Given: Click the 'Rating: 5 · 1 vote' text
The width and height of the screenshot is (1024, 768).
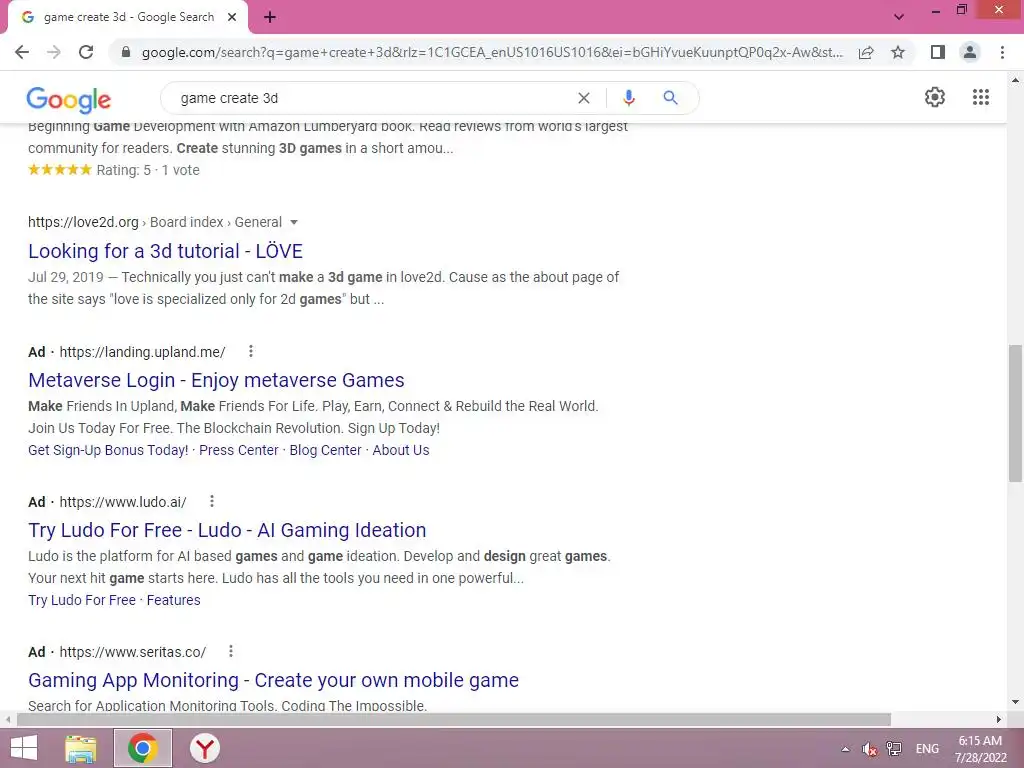Looking at the screenshot, I should pos(148,170).
